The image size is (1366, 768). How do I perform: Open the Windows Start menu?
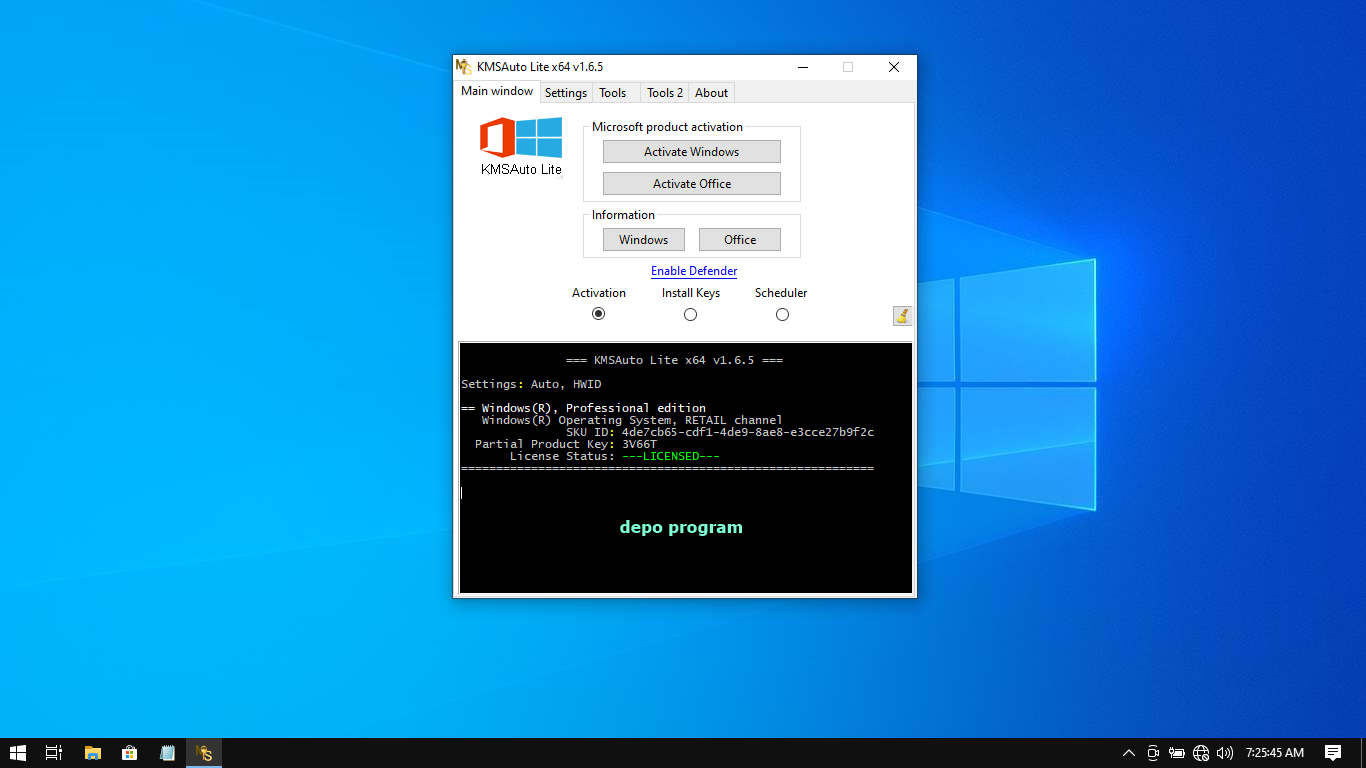(x=17, y=753)
